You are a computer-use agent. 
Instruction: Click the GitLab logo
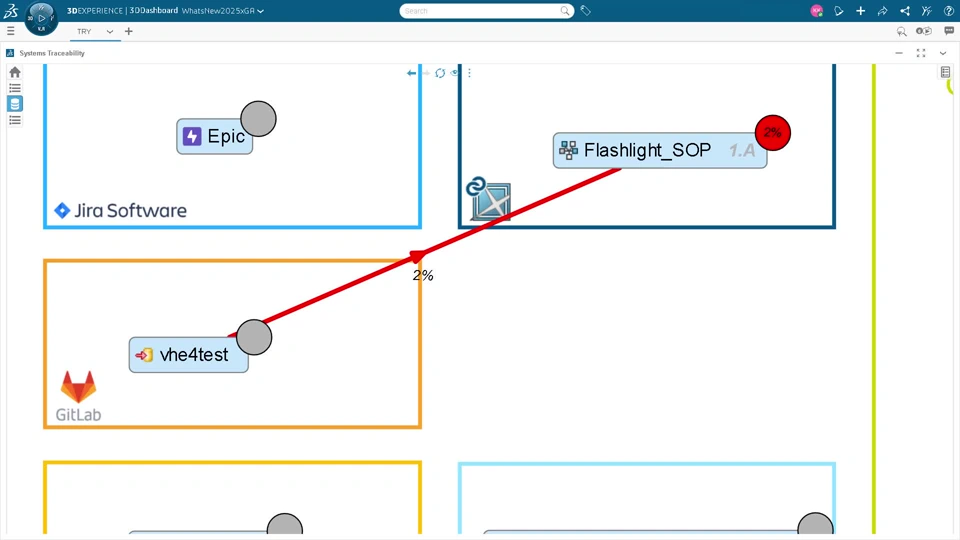[78, 396]
